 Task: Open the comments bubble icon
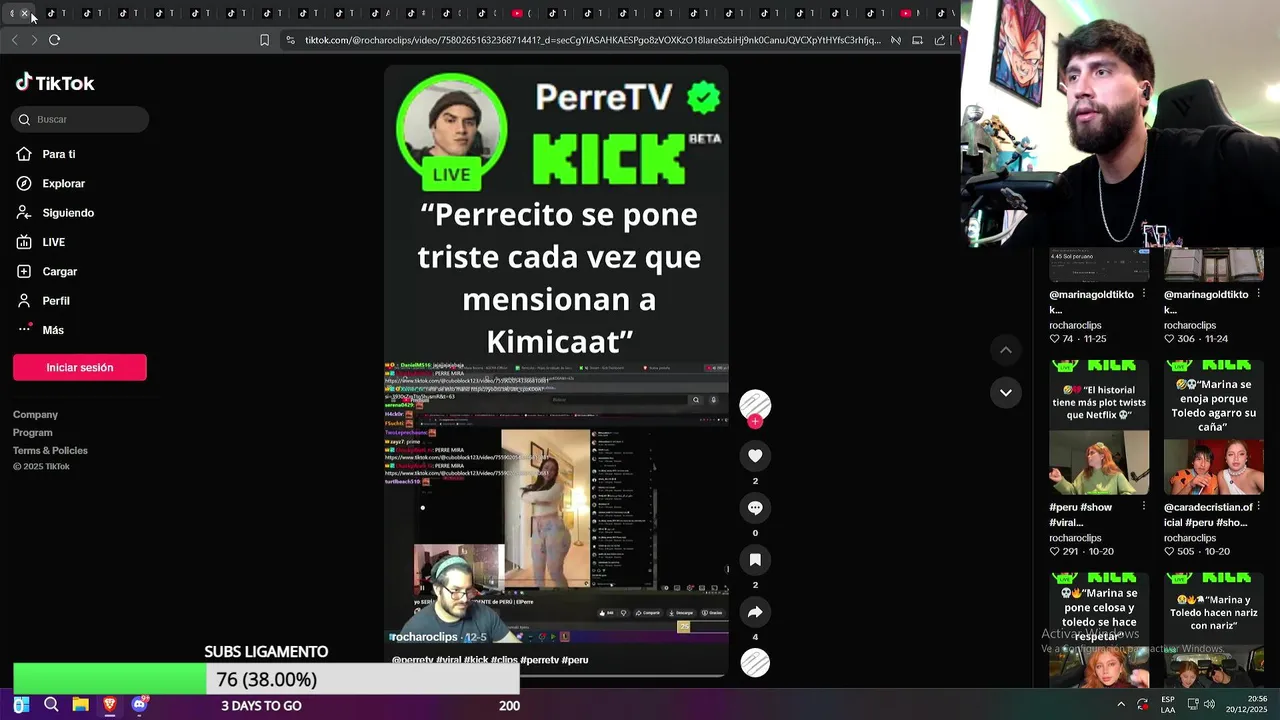tap(755, 508)
